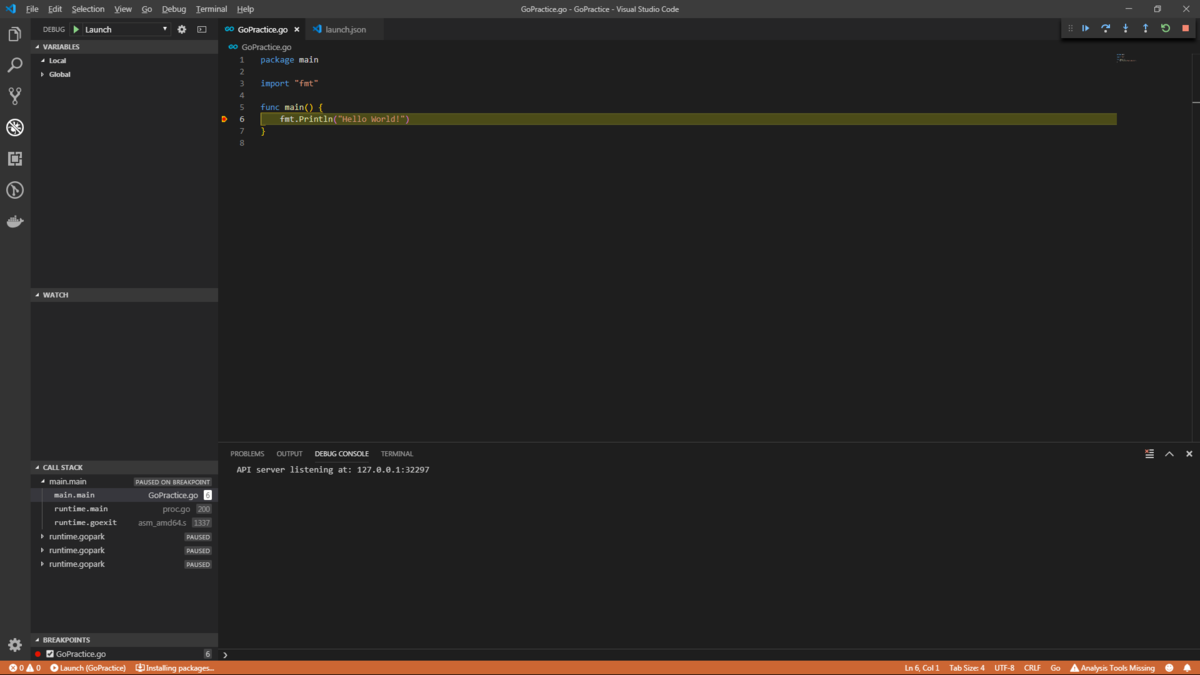The height and width of the screenshot is (675, 1200).
Task: Click the breakpoint marker on line 6 gutter
Action: tap(225, 119)
